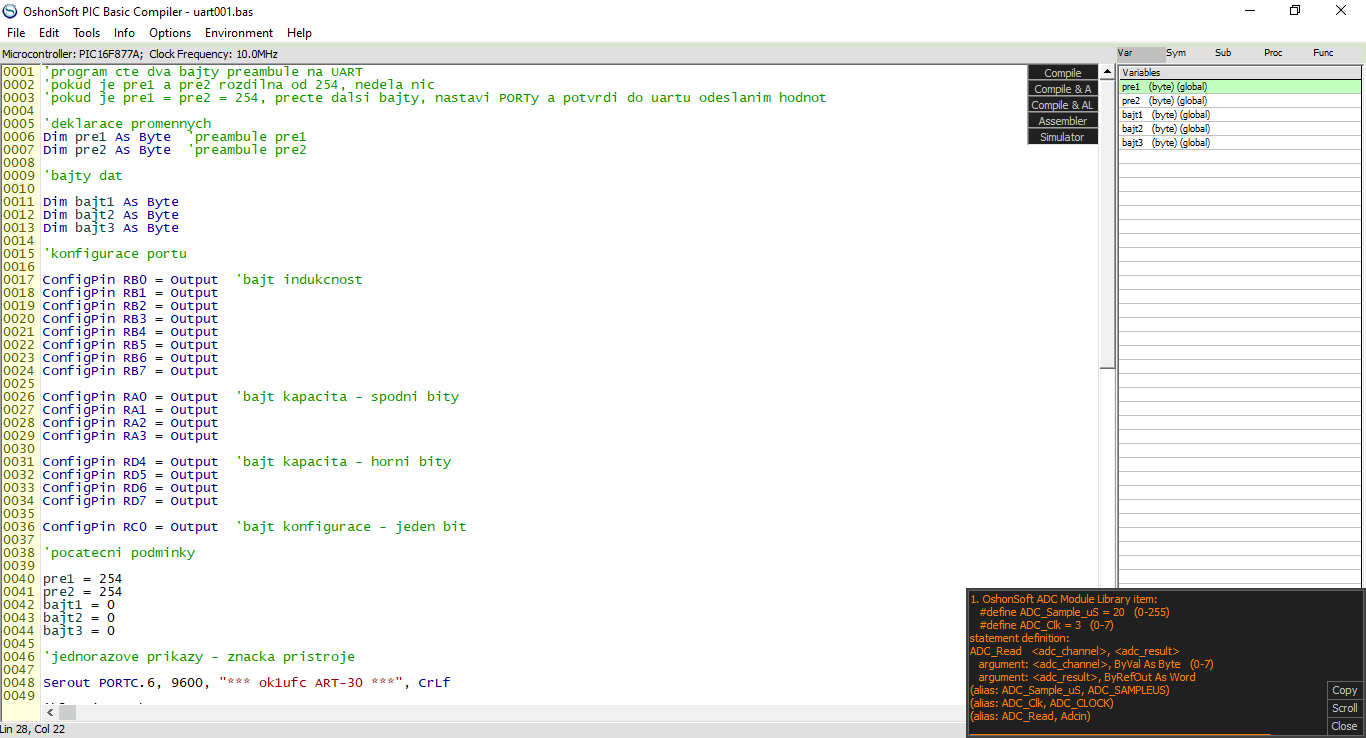Click the Compile & AL button
Screen dimensions: 1366x738
(1062, 105)
